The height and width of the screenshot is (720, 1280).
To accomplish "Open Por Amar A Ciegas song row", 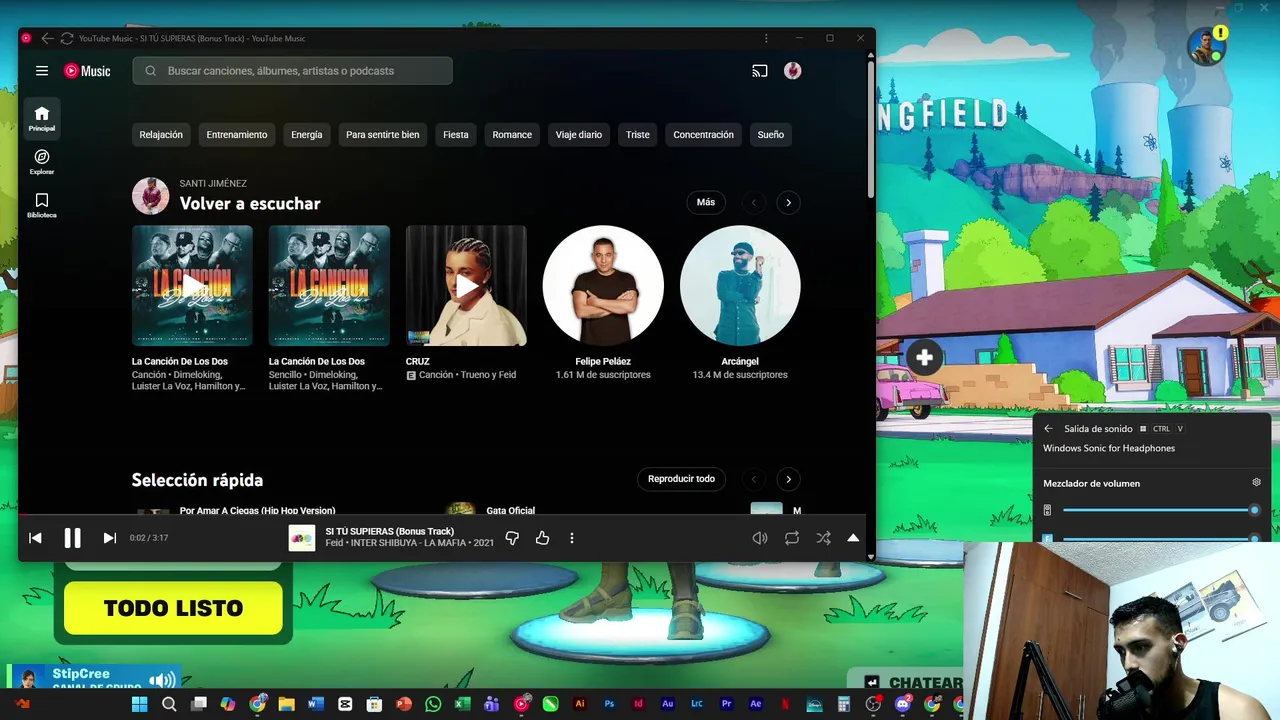I will click(258, 511).
